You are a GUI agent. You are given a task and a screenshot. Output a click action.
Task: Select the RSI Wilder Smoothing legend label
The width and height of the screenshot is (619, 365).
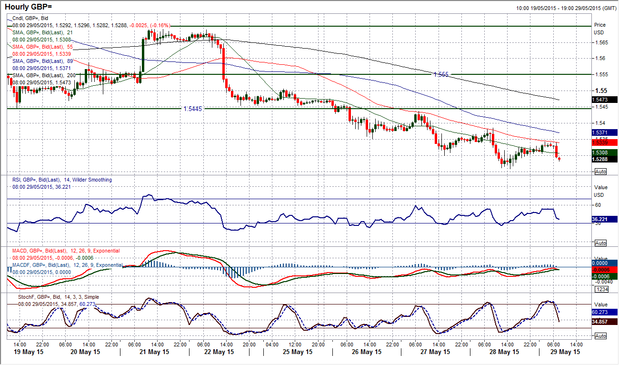tap(62, 180)
